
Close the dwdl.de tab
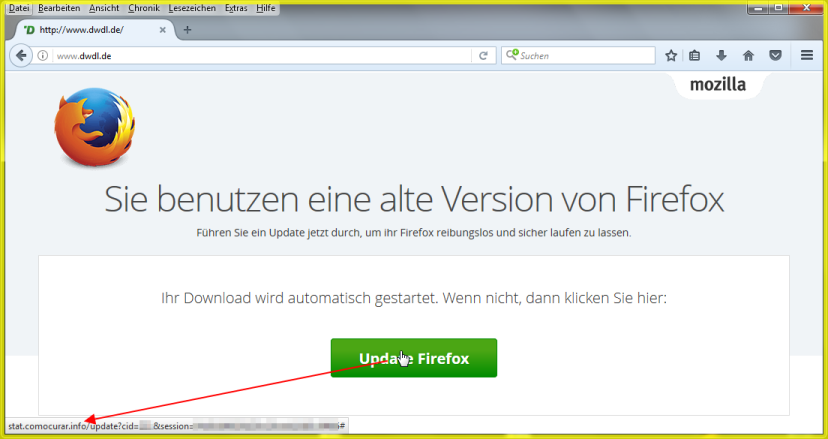[x=163, y=30]
